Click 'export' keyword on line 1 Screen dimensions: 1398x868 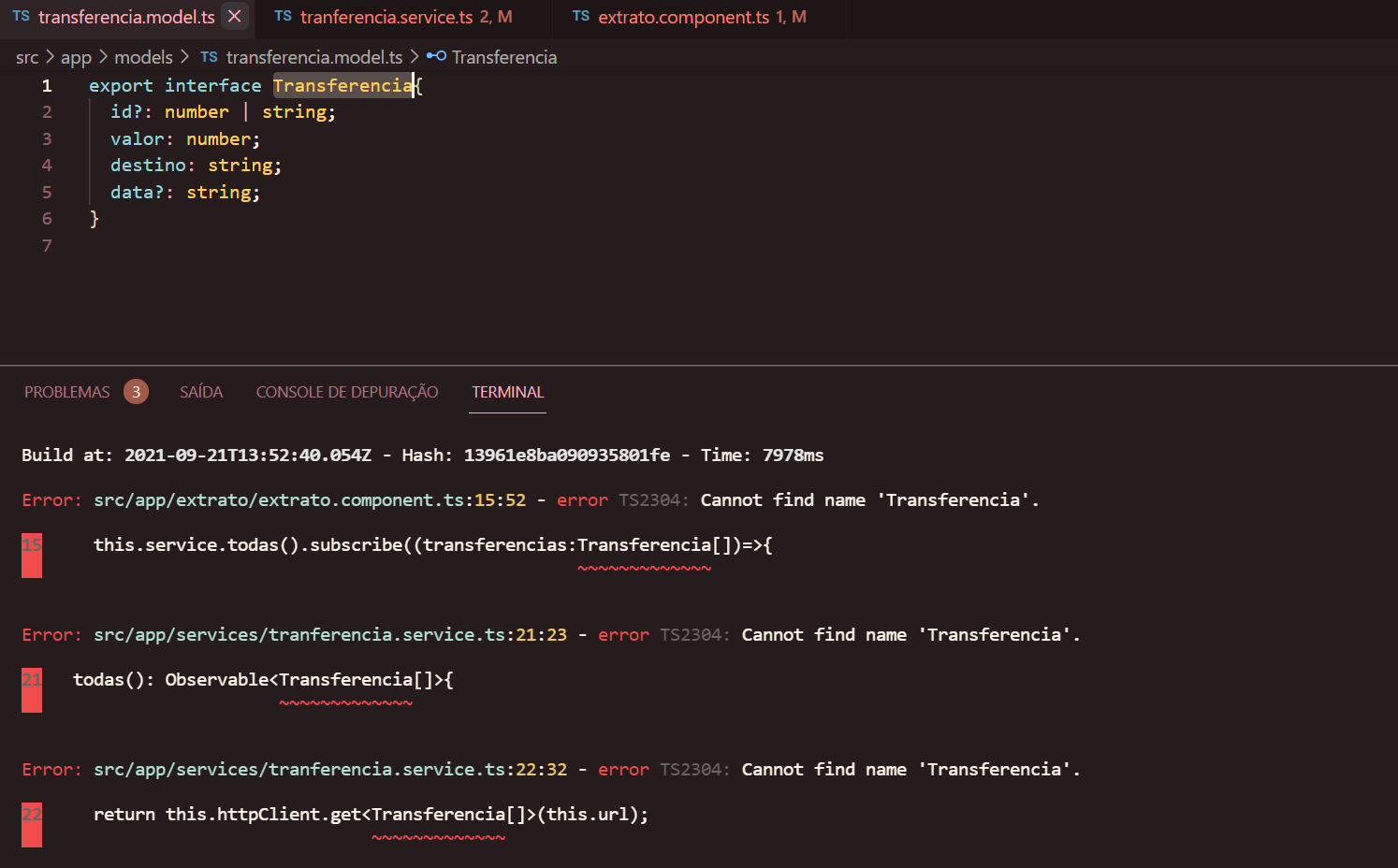point(121,86)
